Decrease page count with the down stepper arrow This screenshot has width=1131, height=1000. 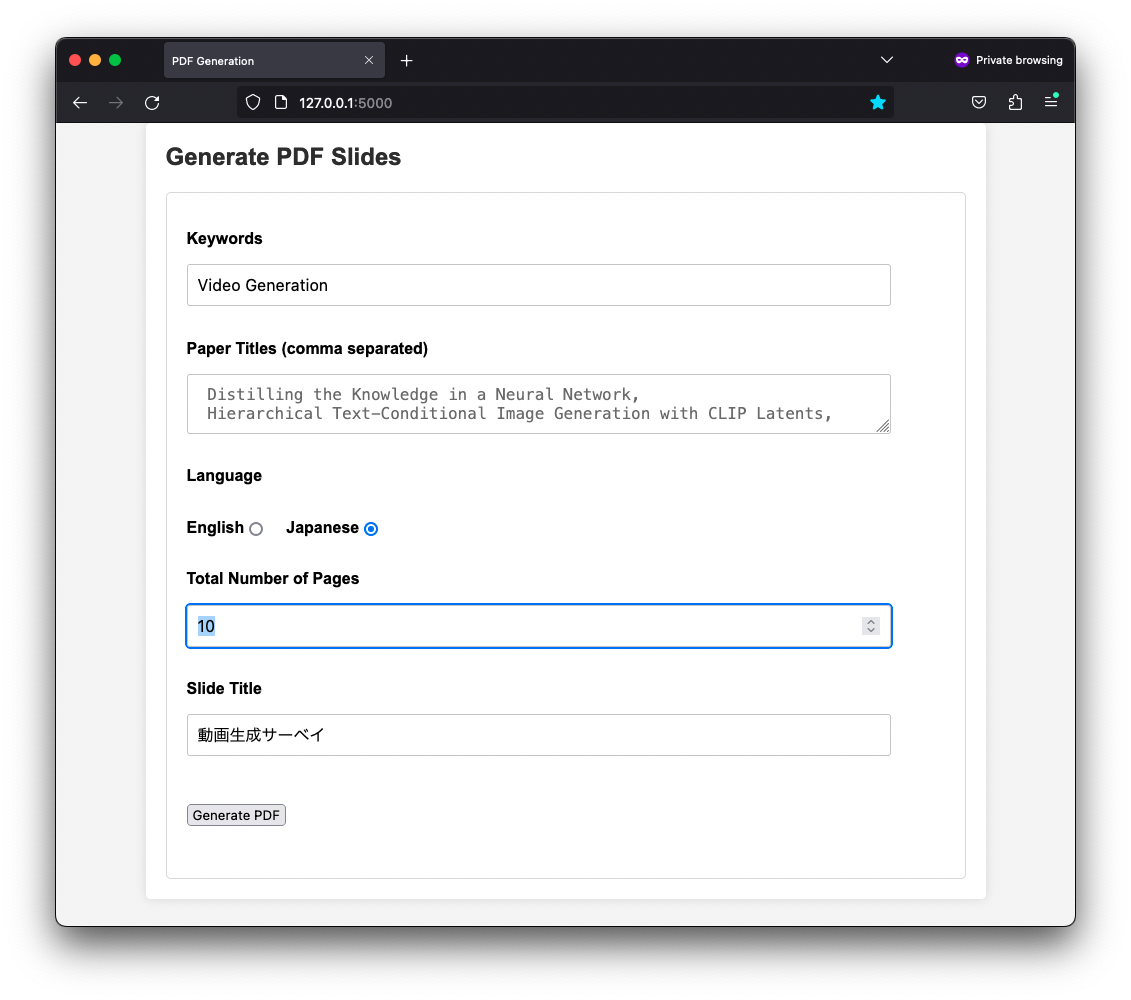click(871, 631)
